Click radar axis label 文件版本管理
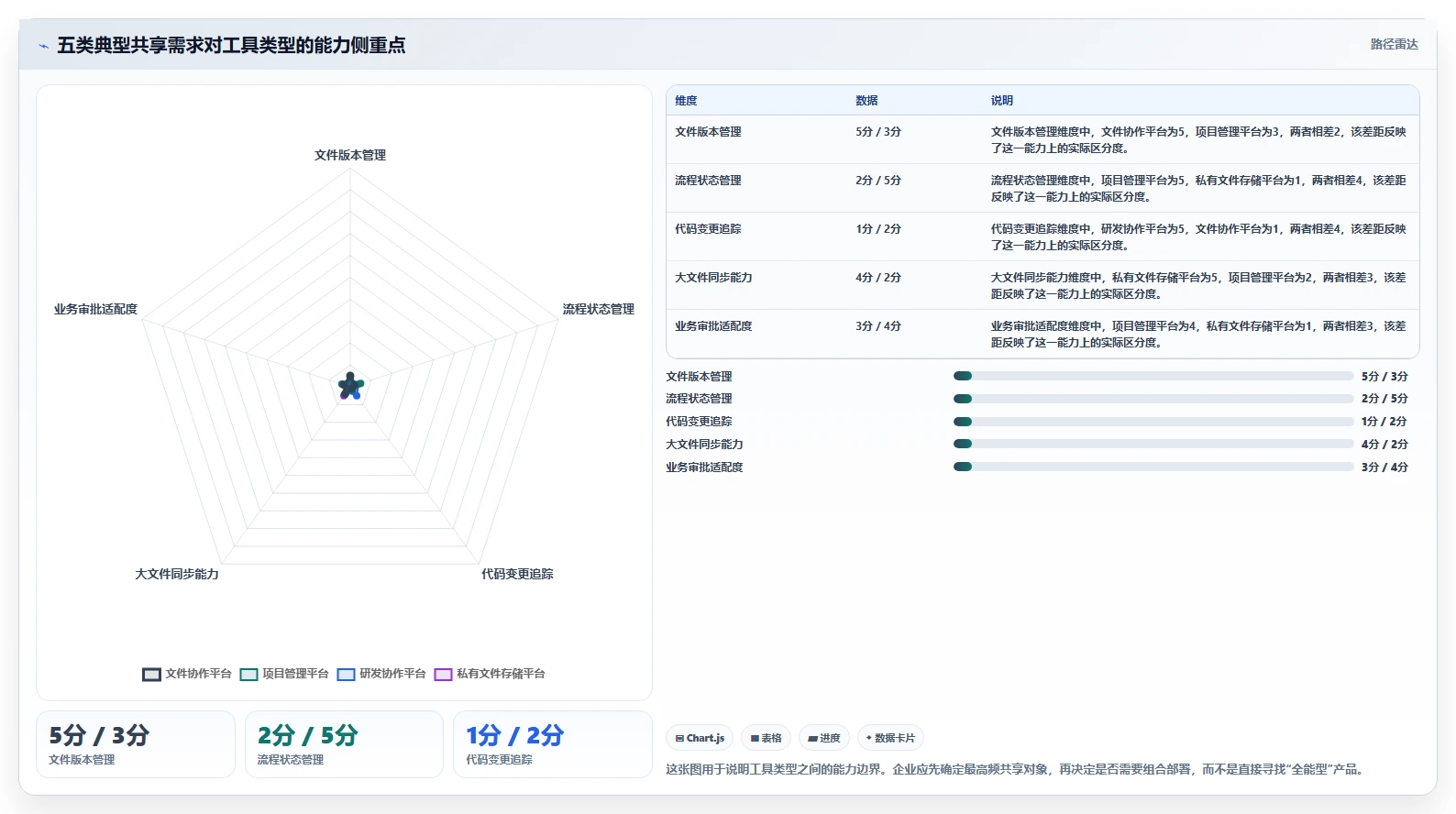The image size is (1456, 814). pos(350,155)
